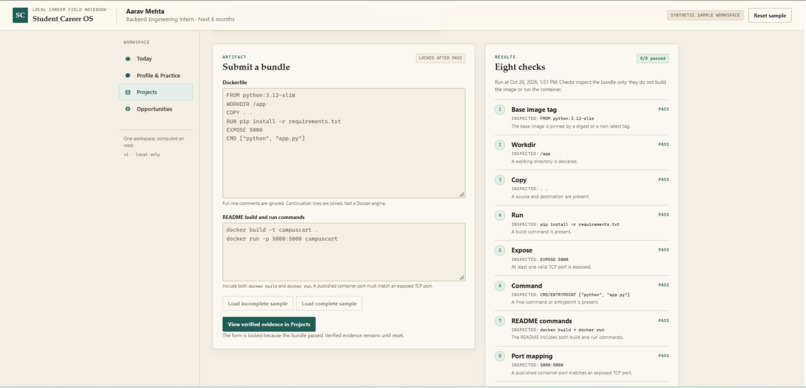This screenshot has height=388, width=806.
Task: Click the 'v1 - local only' label
Action: pos(141,154)
